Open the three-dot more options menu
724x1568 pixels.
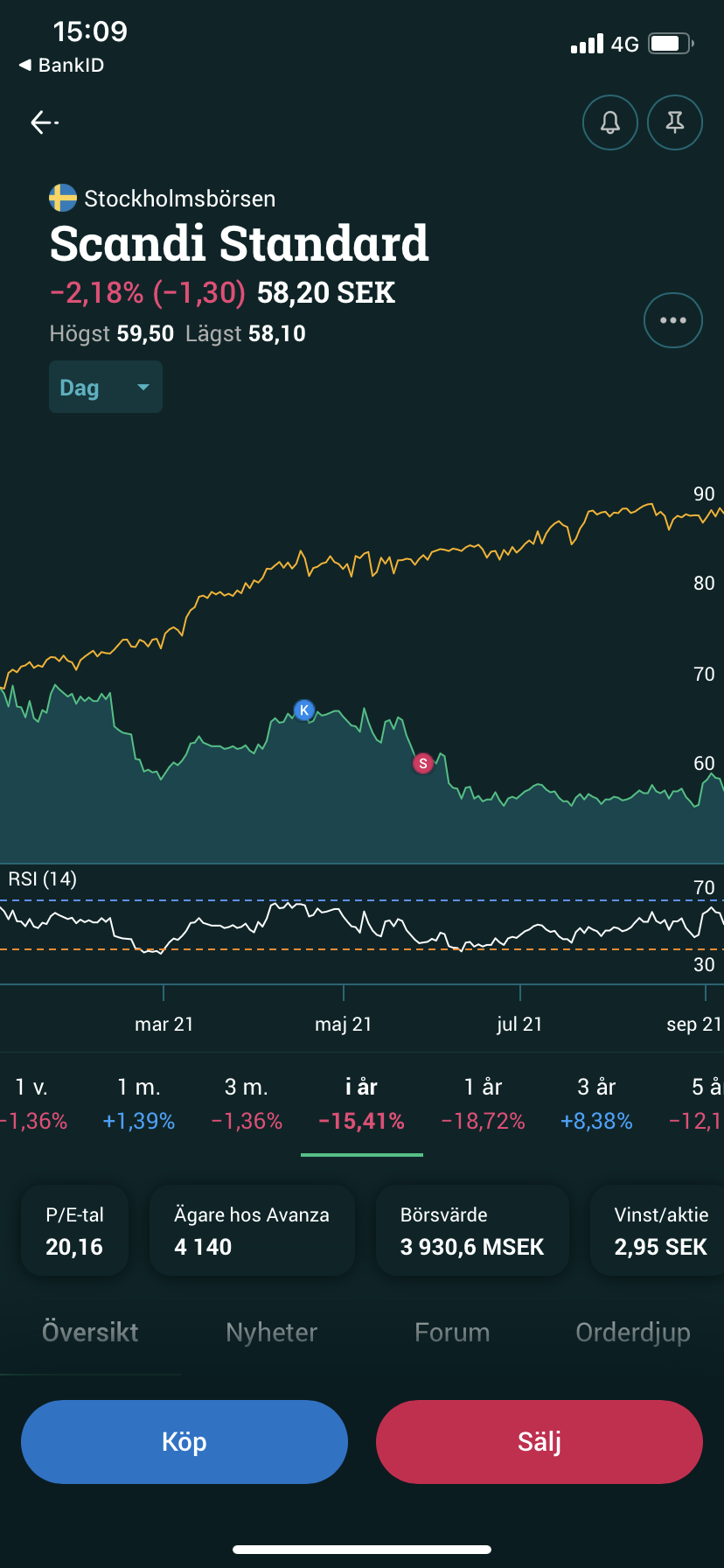click(672, 320)
